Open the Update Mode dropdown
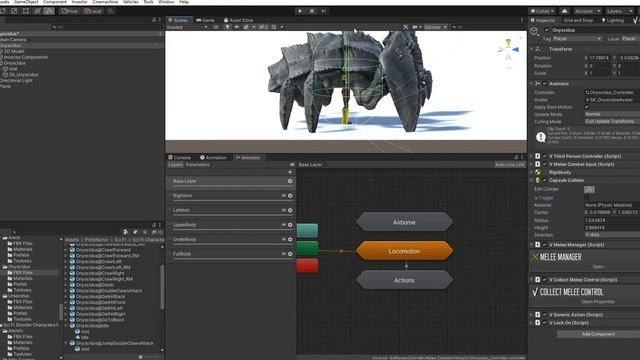This screenshot has width=640, height=360. tap(612, 114)
